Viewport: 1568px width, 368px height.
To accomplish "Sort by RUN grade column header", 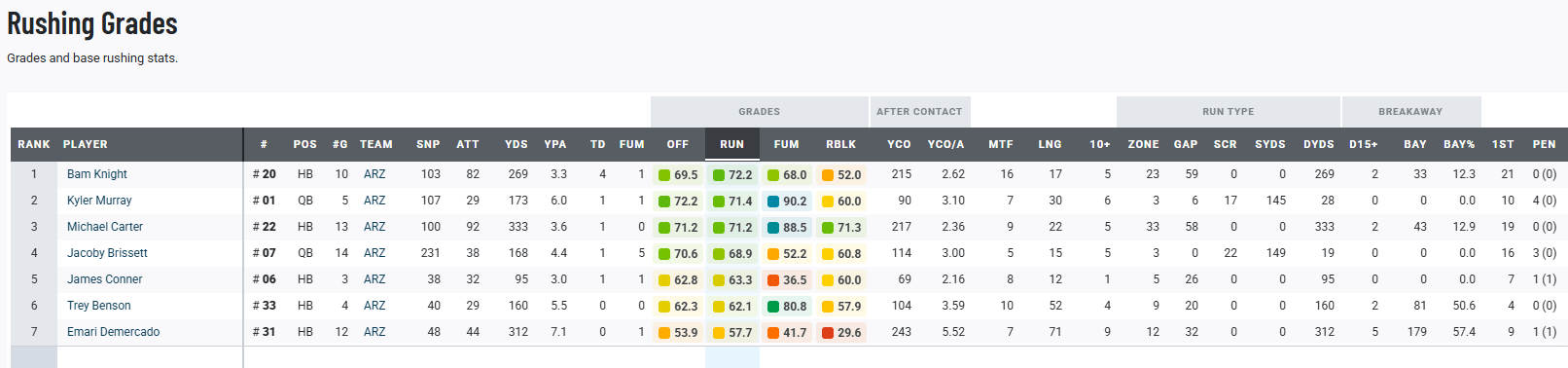I will (x=732, y=144).
